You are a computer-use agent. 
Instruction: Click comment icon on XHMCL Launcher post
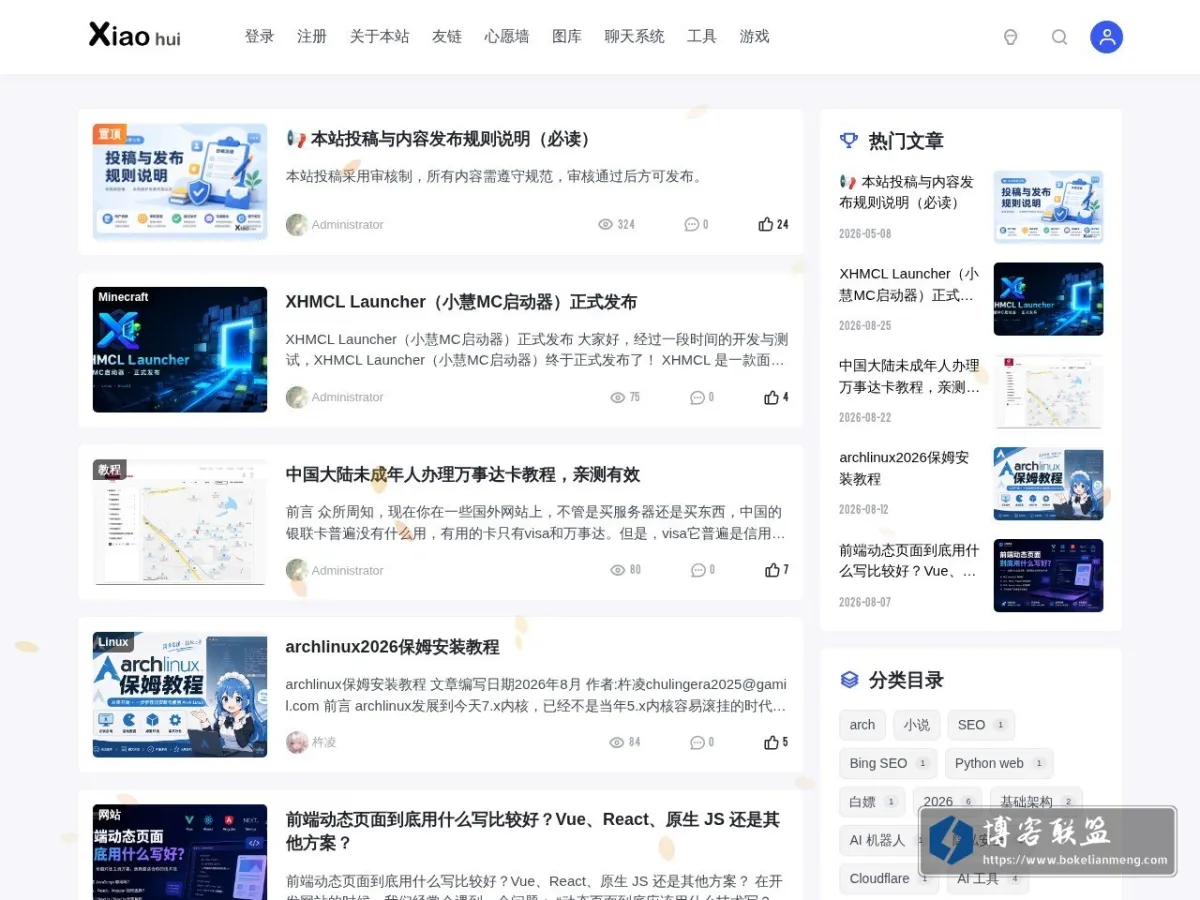coord(697,397)
